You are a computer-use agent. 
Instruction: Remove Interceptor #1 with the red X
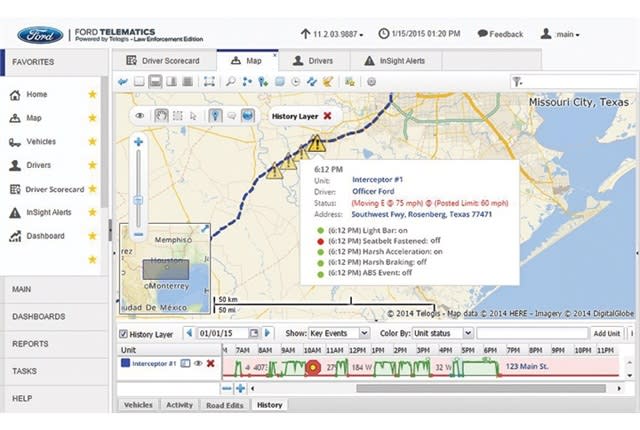[x=210, y=363]
